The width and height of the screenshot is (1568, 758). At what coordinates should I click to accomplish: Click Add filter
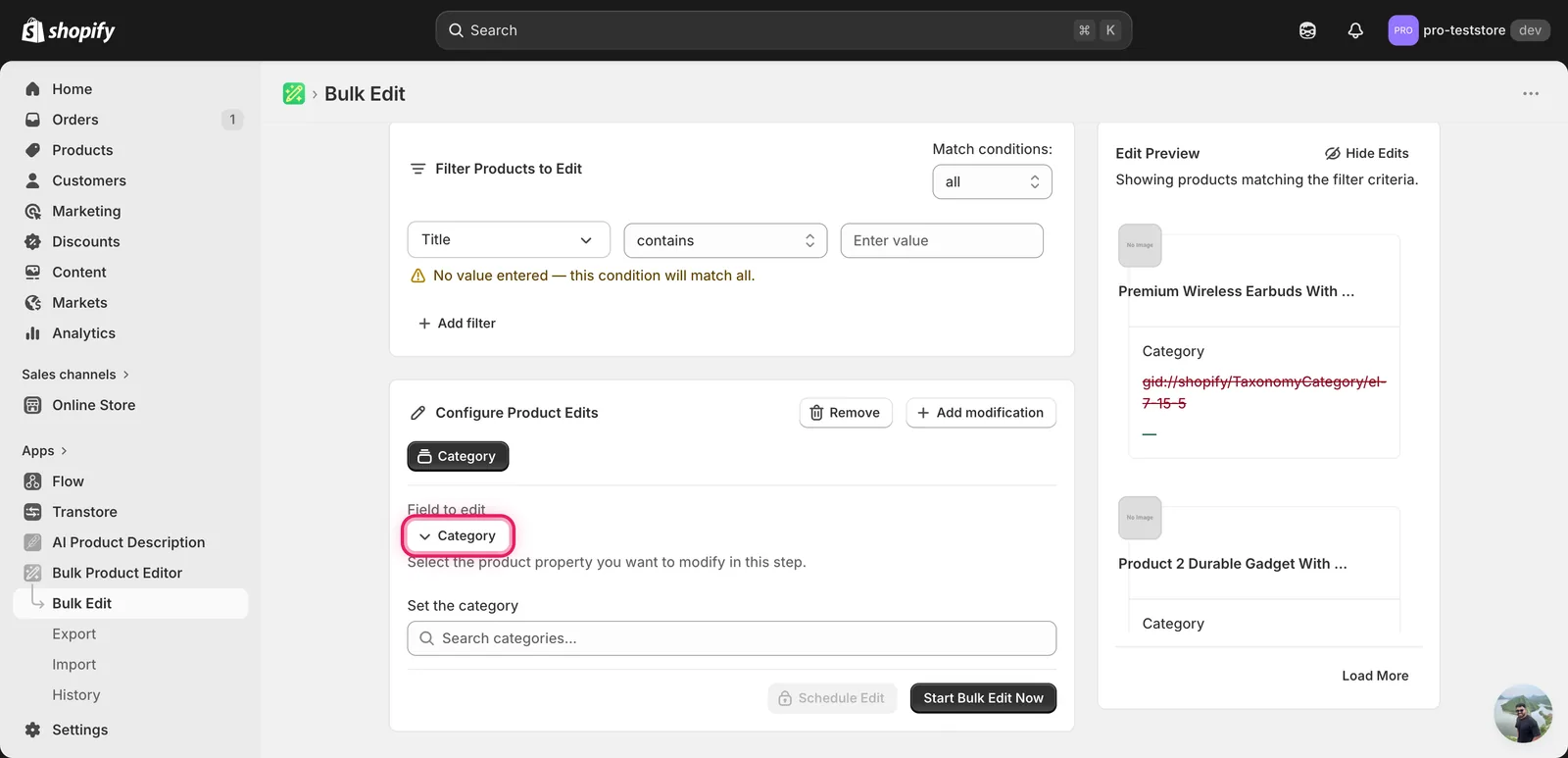tap(457, 323)
